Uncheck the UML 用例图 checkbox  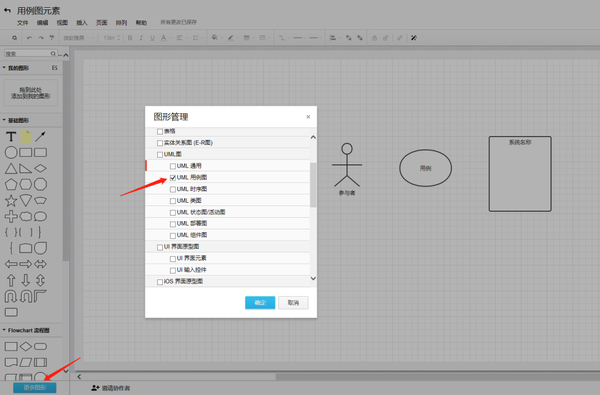point(173,178)
